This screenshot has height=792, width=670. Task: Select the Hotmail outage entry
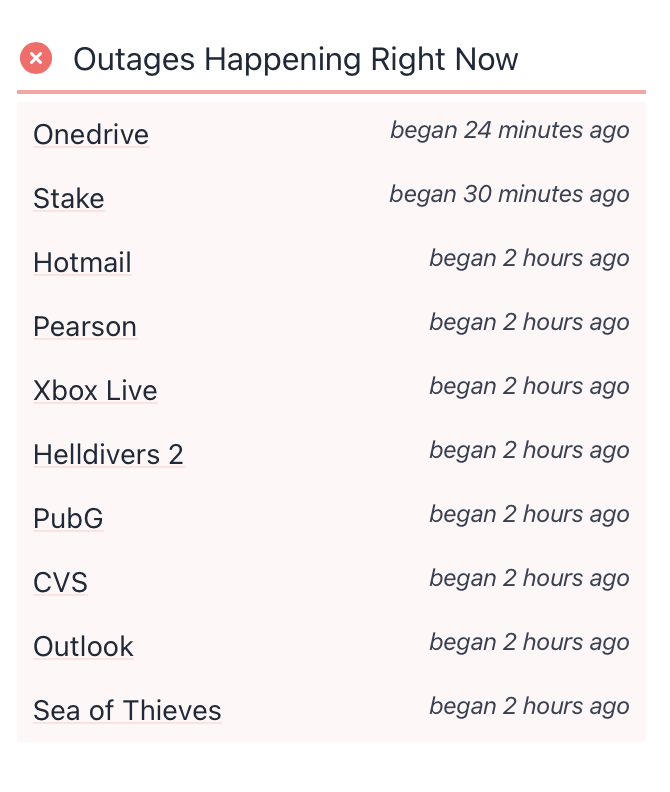pyautogui.click(x=82, y=263)
